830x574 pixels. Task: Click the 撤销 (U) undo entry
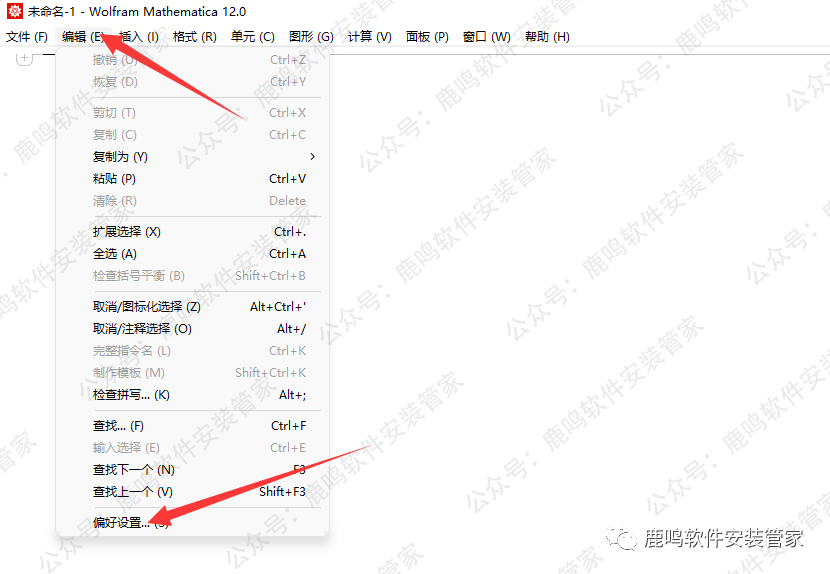193,60
